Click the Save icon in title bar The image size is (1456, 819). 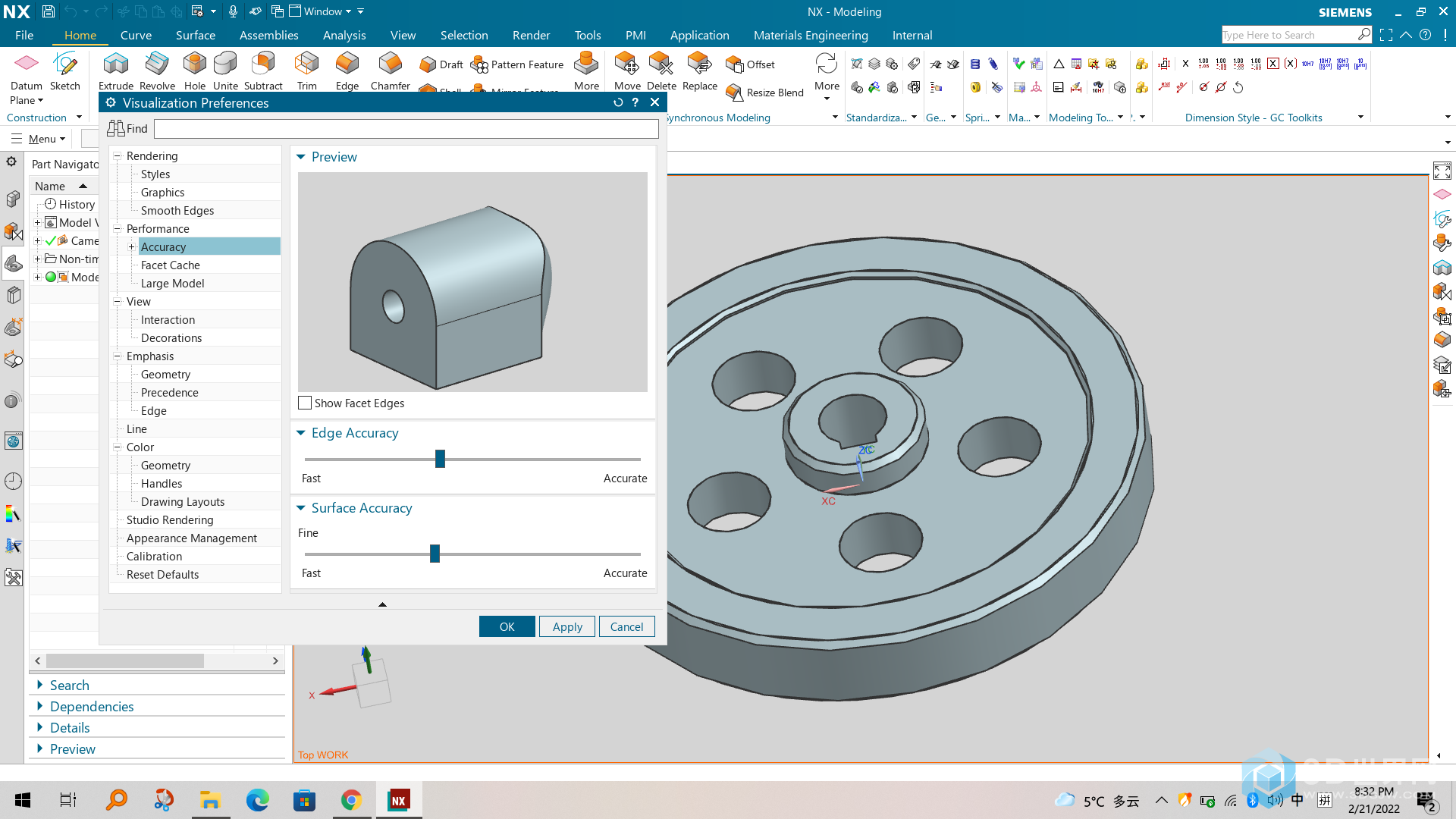(x=48, y=11)
